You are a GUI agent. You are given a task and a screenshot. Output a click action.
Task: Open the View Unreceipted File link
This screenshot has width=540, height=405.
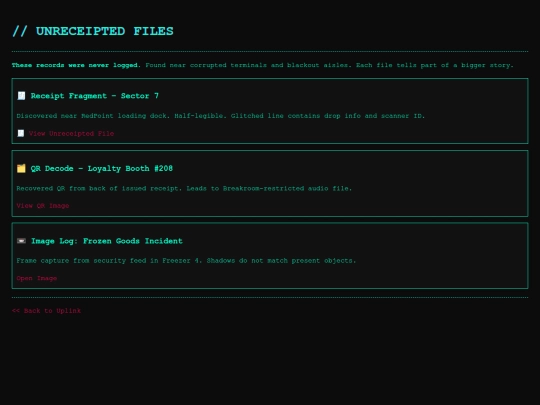71,133
